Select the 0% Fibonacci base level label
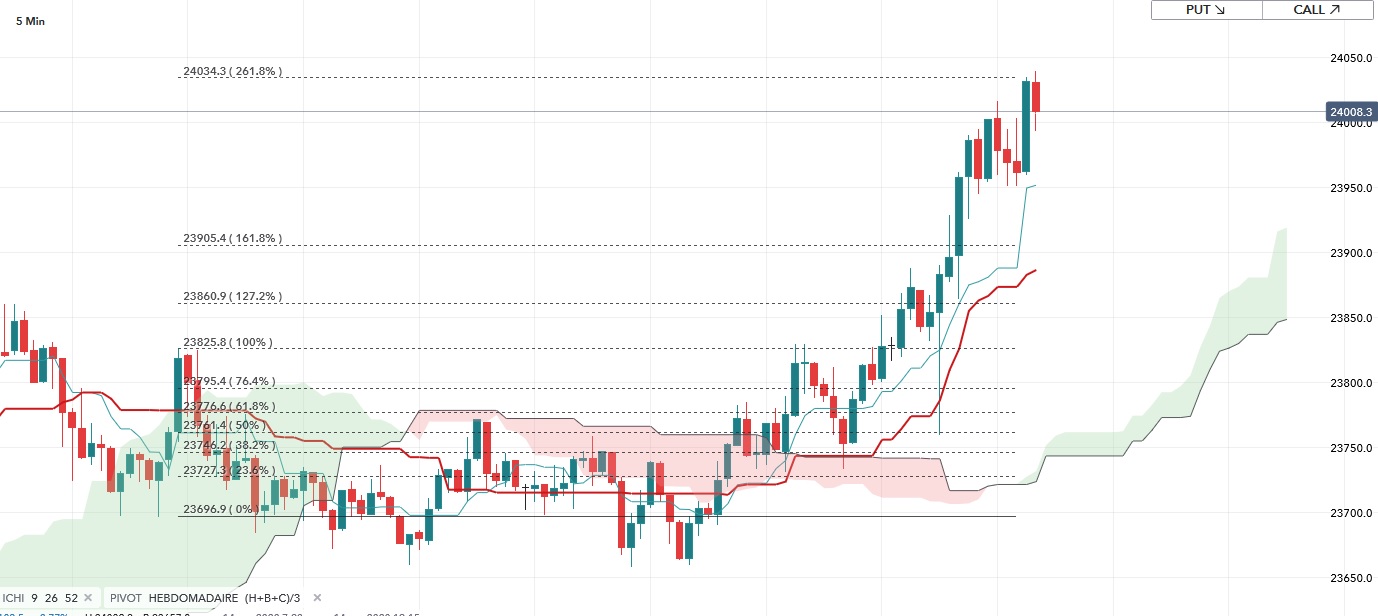The height and width of the screenshot is (616, 1378). point(221,510)
